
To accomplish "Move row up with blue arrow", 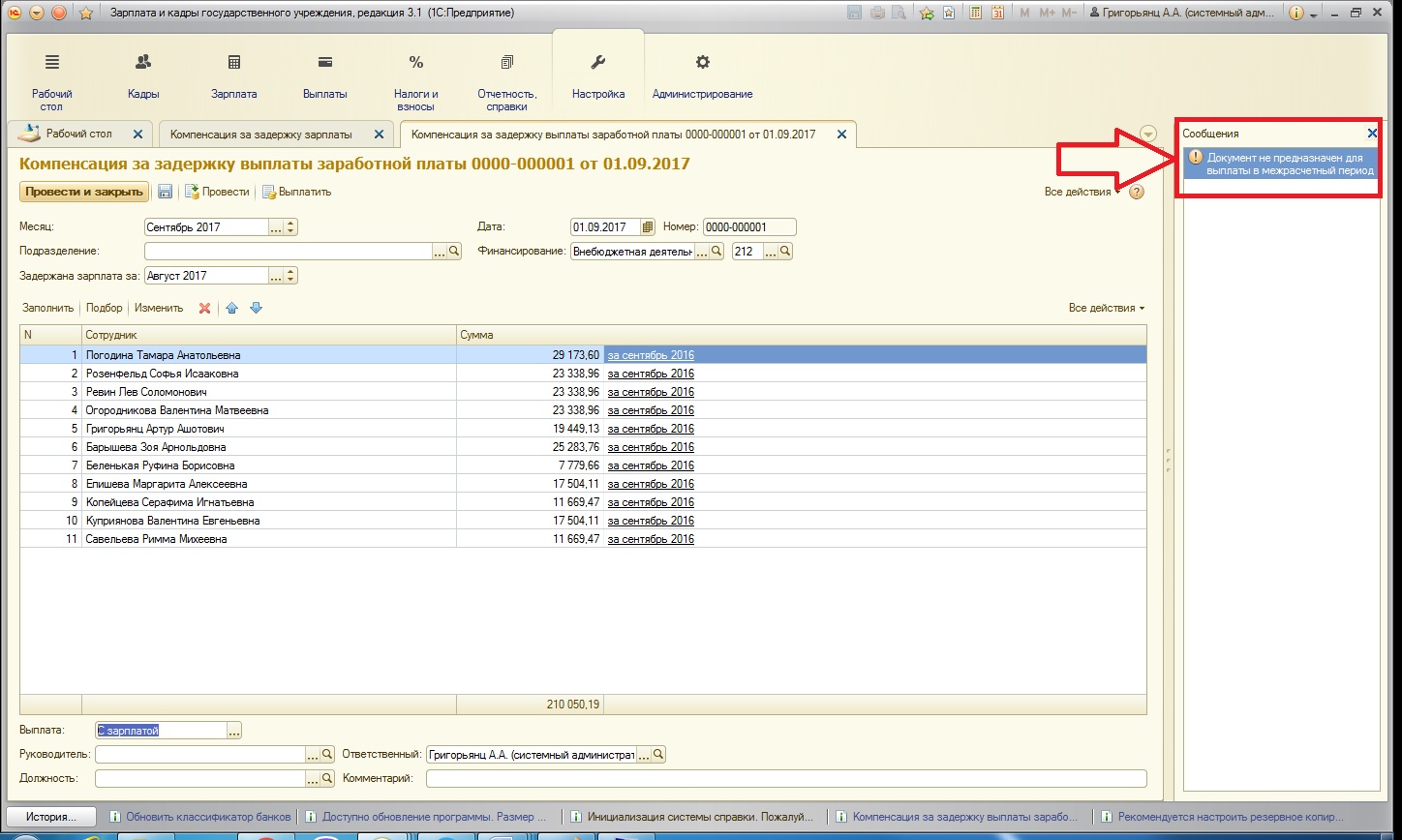I will coord(232,308).
